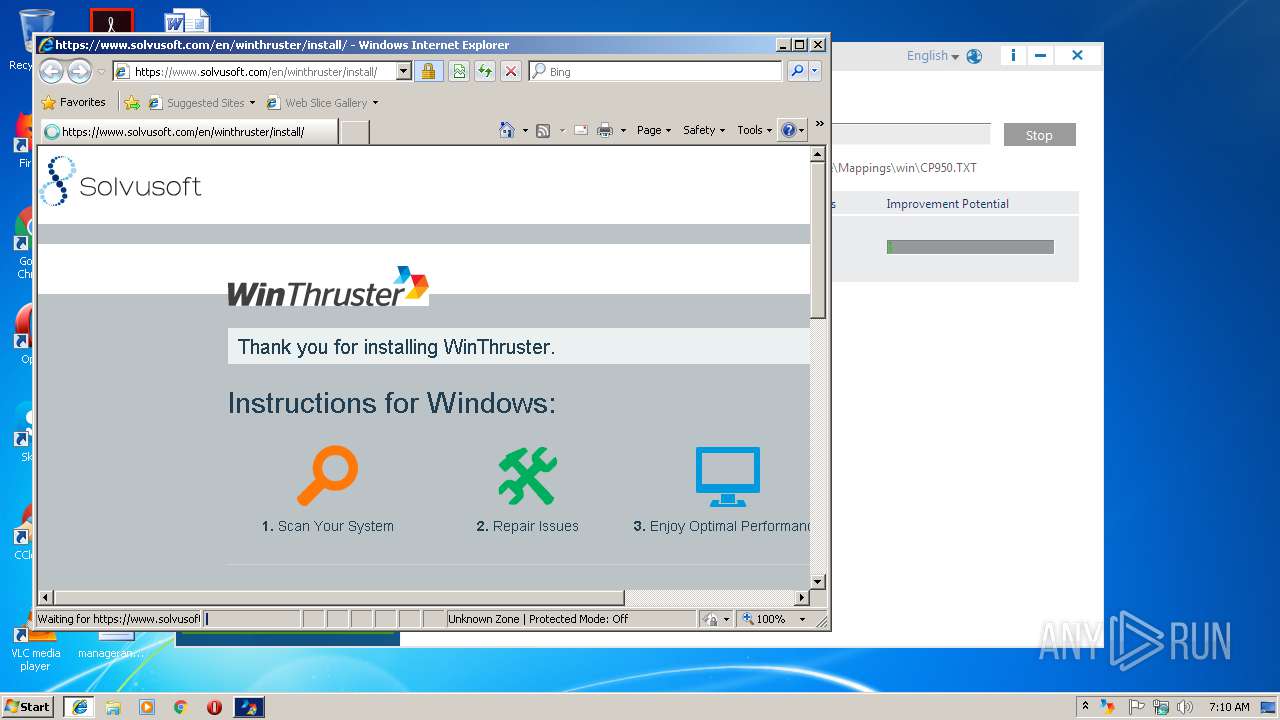Open a new blank tab
1280x720 pixels.
355,131
